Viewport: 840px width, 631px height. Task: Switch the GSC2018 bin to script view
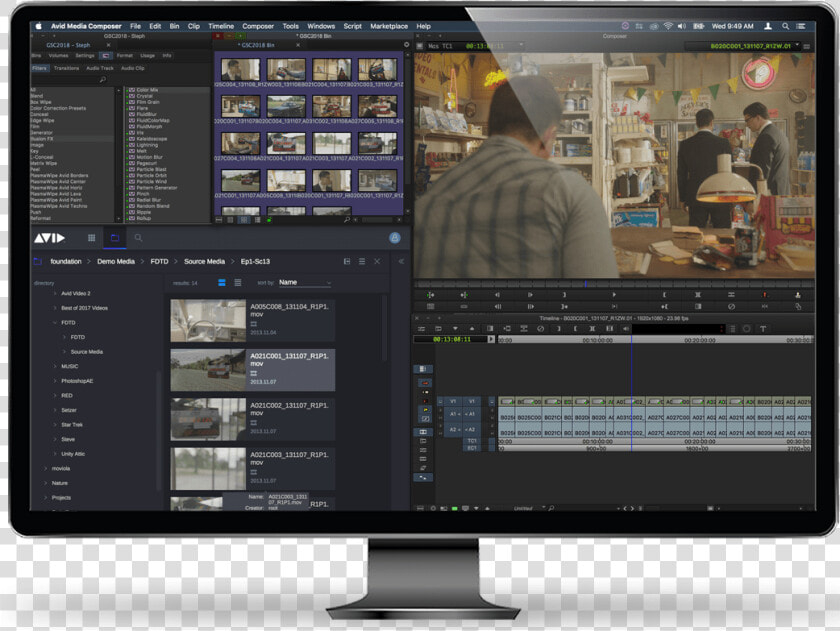258,220
